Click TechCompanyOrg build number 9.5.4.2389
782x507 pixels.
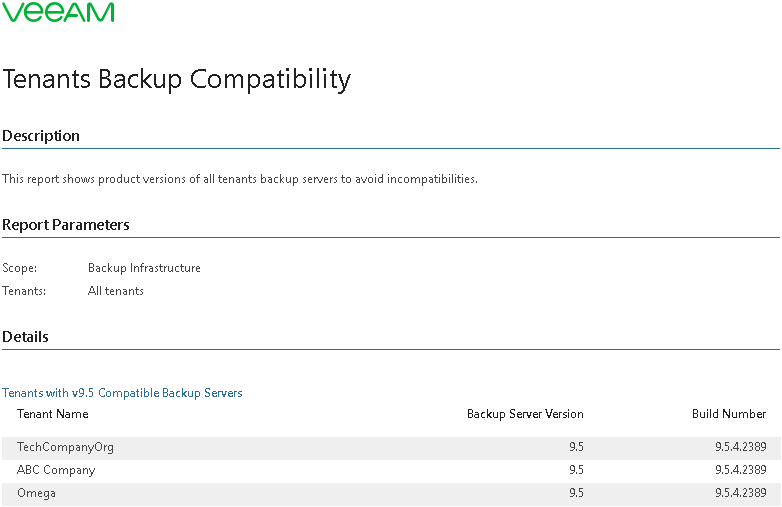(741, 447)
